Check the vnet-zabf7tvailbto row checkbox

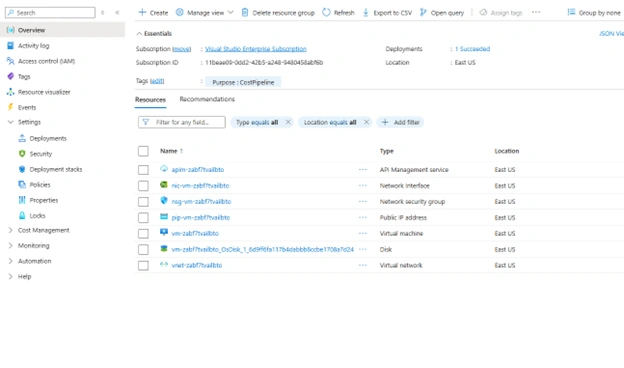[x=143, y=265]
